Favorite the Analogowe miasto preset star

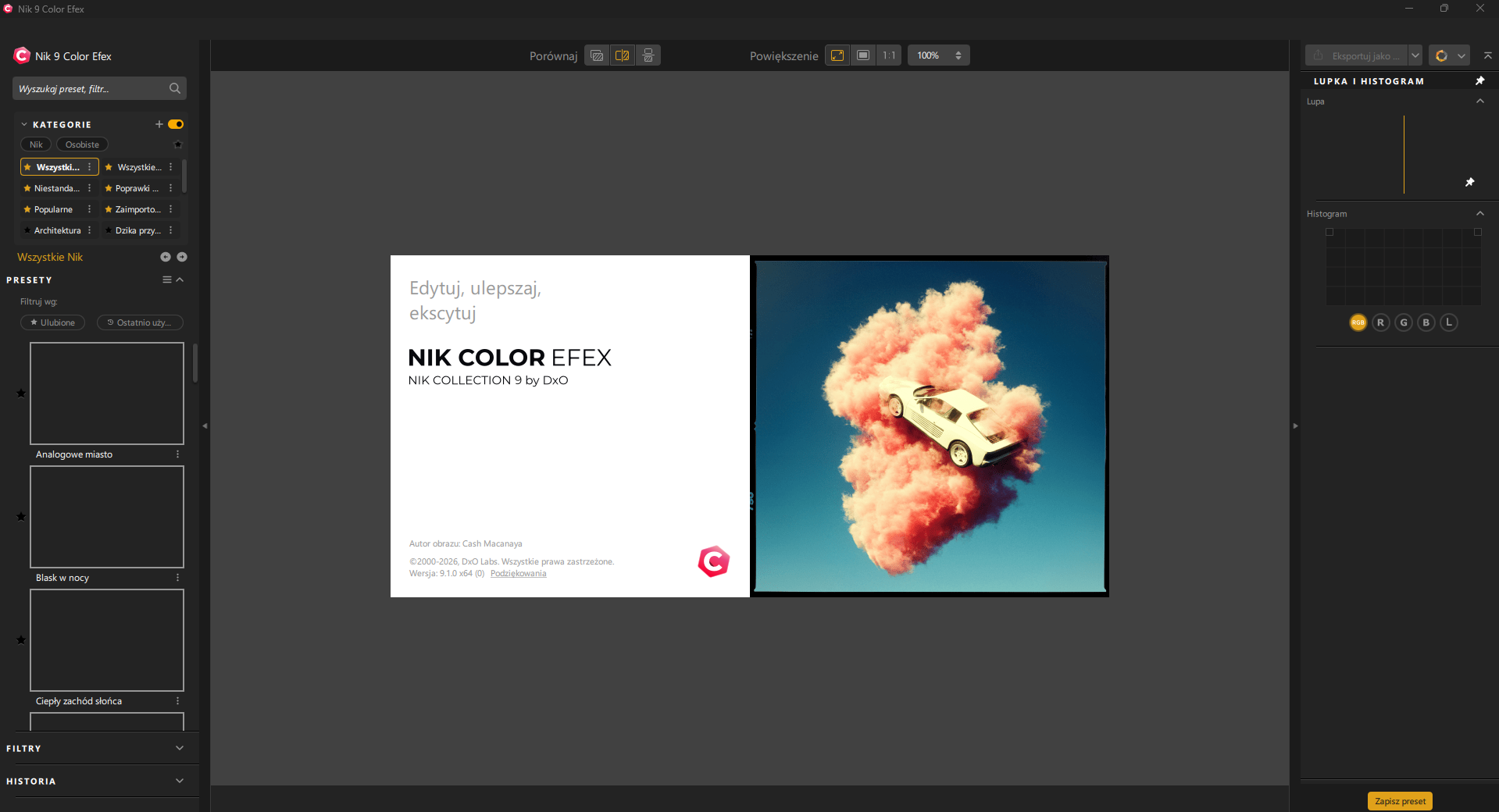click(x=21, y=394)
